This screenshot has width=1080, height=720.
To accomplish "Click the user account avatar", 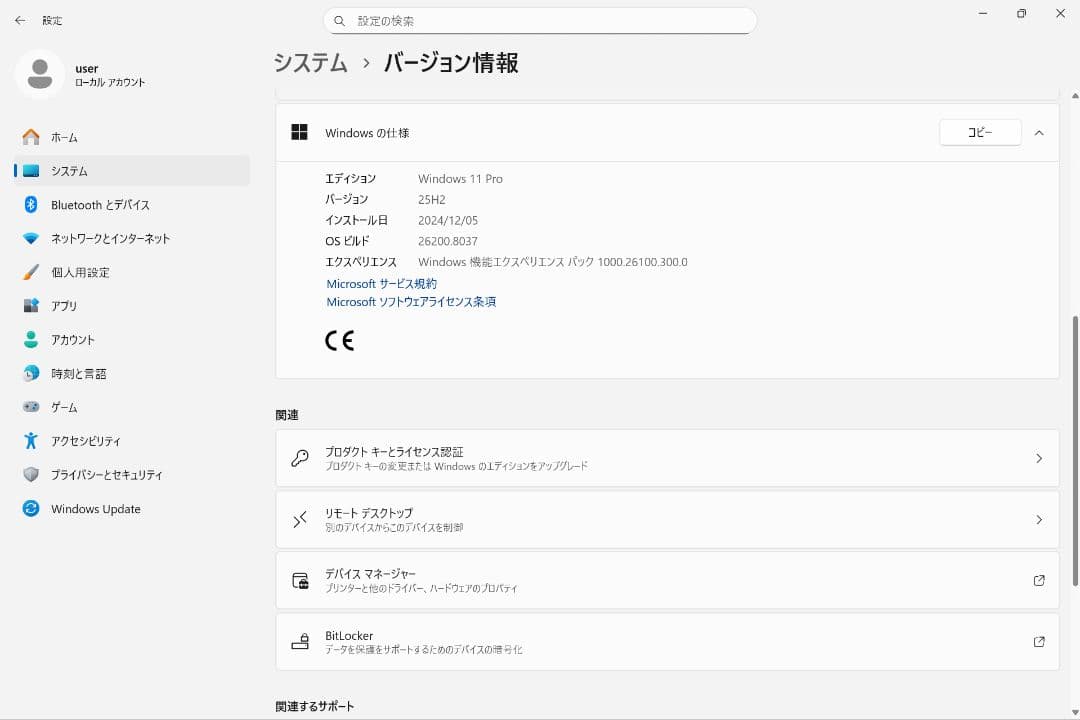I will (40, 75).
